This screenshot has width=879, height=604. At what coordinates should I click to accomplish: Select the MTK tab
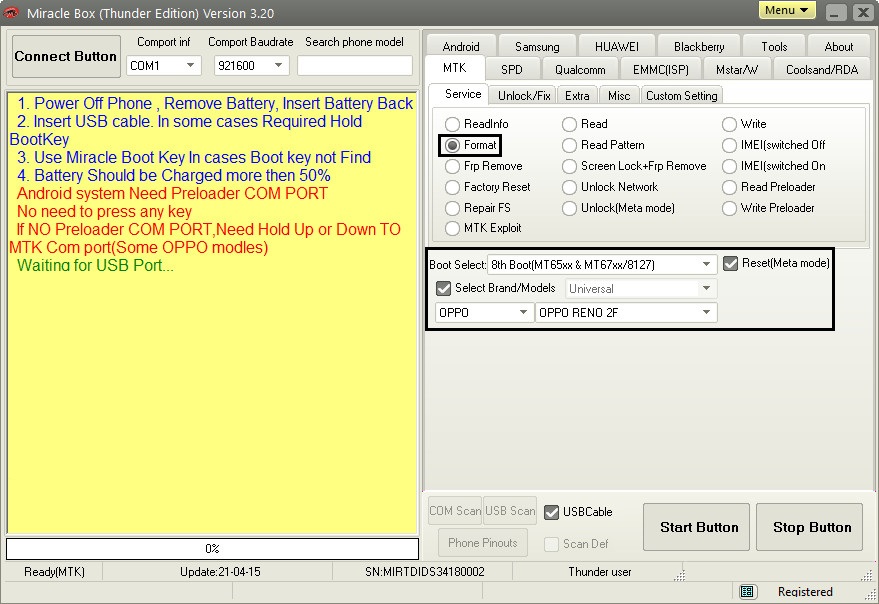coord(455,68)
